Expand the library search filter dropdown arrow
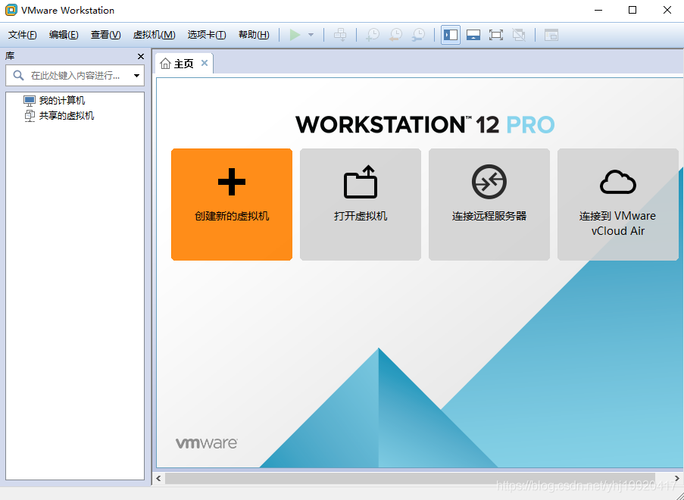This screenshot has height=500, width=684. [x=137, y=75]
